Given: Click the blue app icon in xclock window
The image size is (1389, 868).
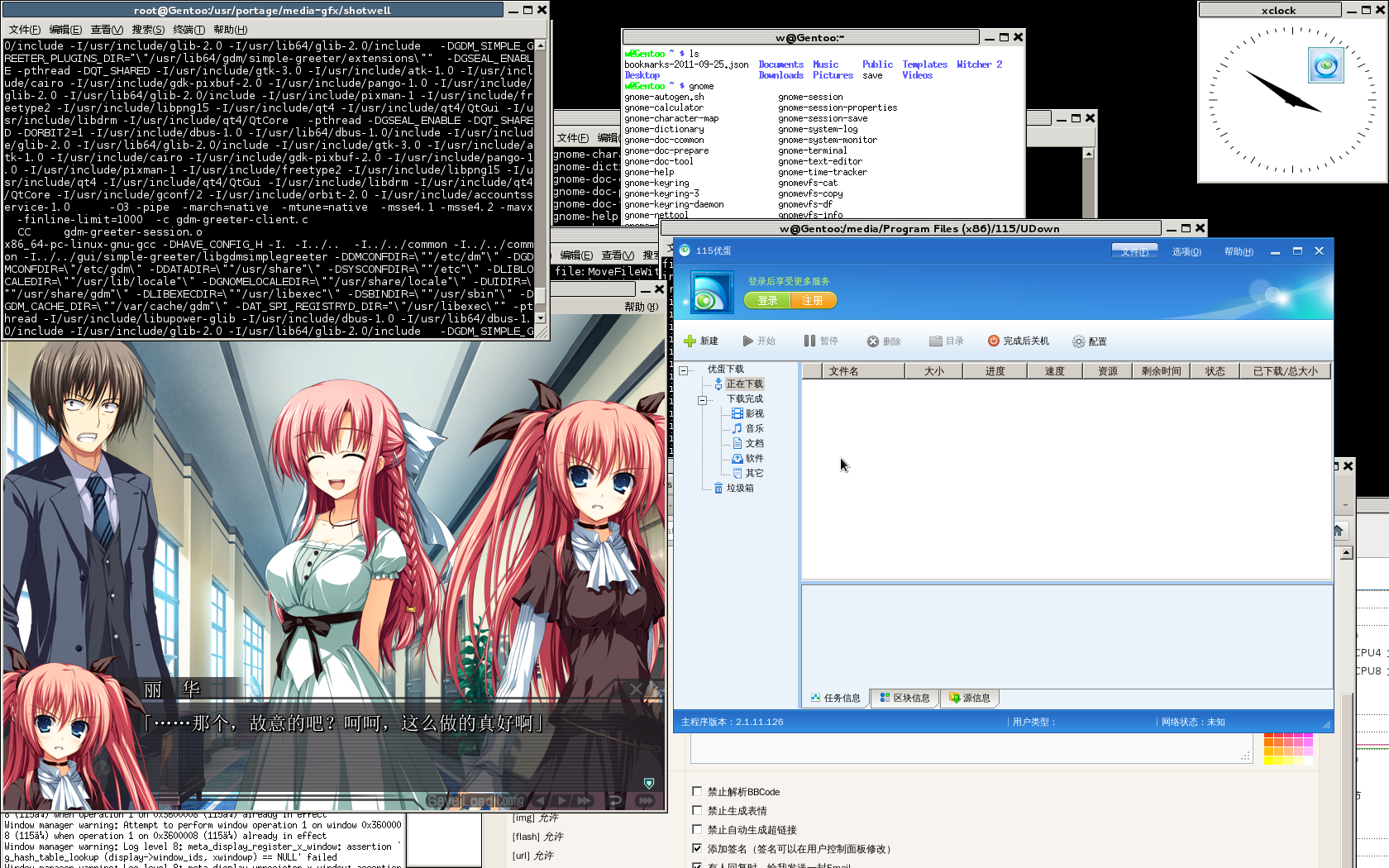Looking at the screenshot, I should (1325, 64).
